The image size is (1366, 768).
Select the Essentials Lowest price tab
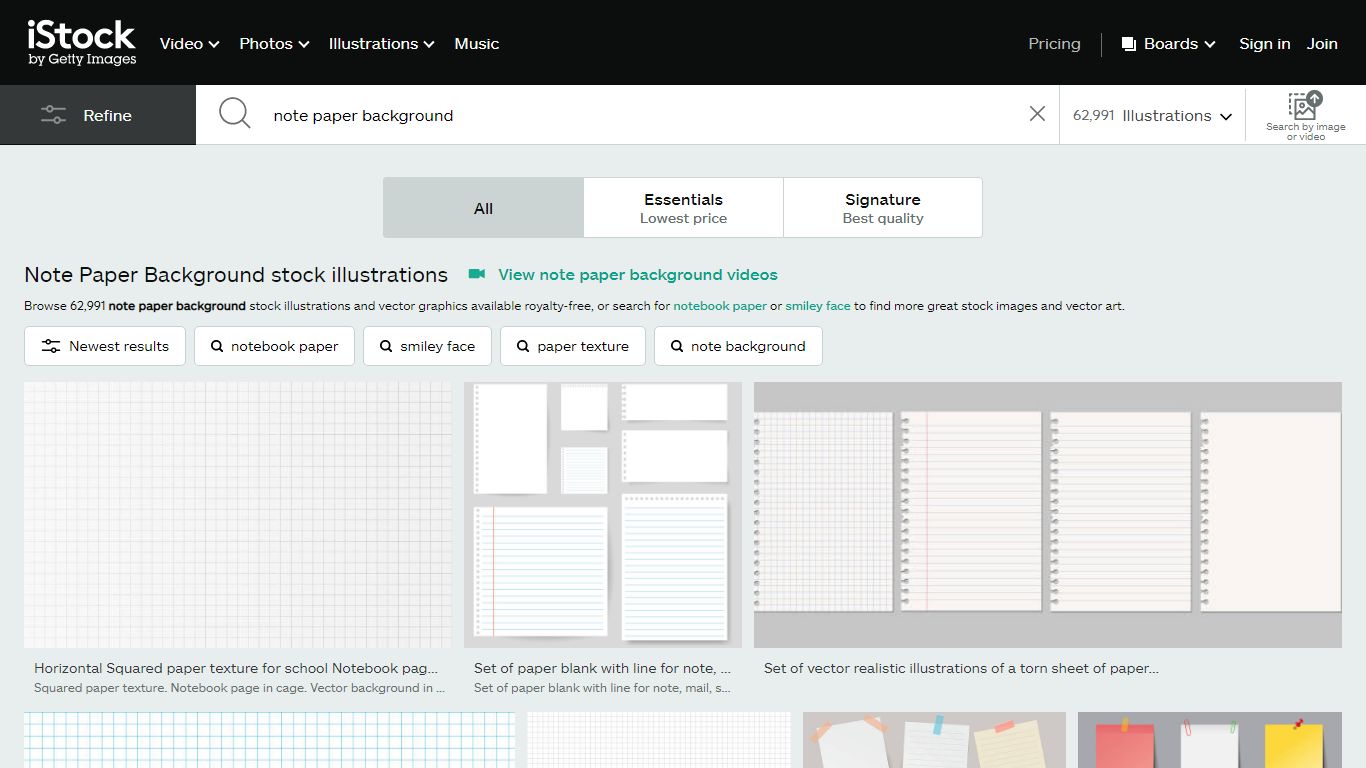coord(683,208)
